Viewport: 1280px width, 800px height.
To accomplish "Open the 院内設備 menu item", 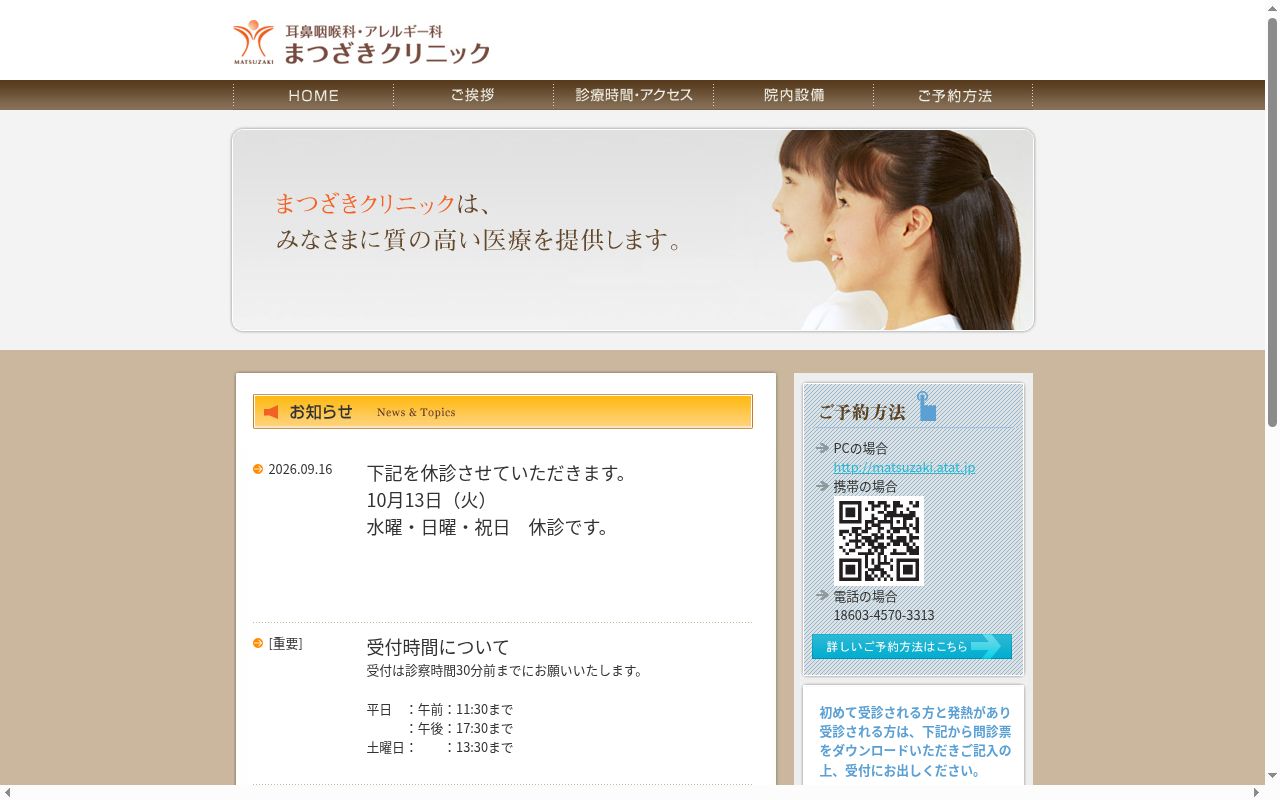I will 793,95.
